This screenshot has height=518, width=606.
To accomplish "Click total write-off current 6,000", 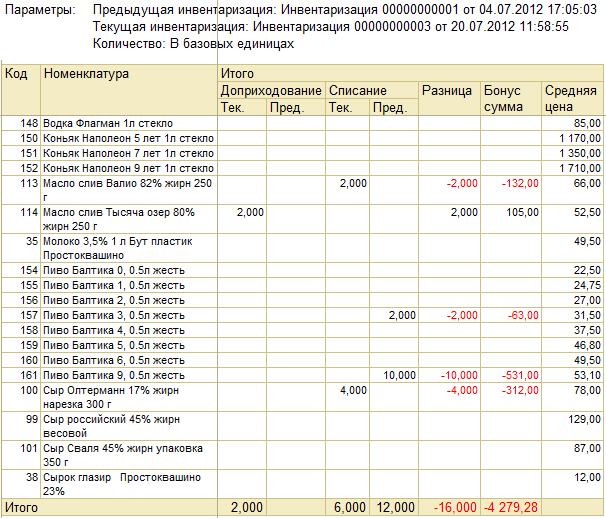I will coord(350,507).
